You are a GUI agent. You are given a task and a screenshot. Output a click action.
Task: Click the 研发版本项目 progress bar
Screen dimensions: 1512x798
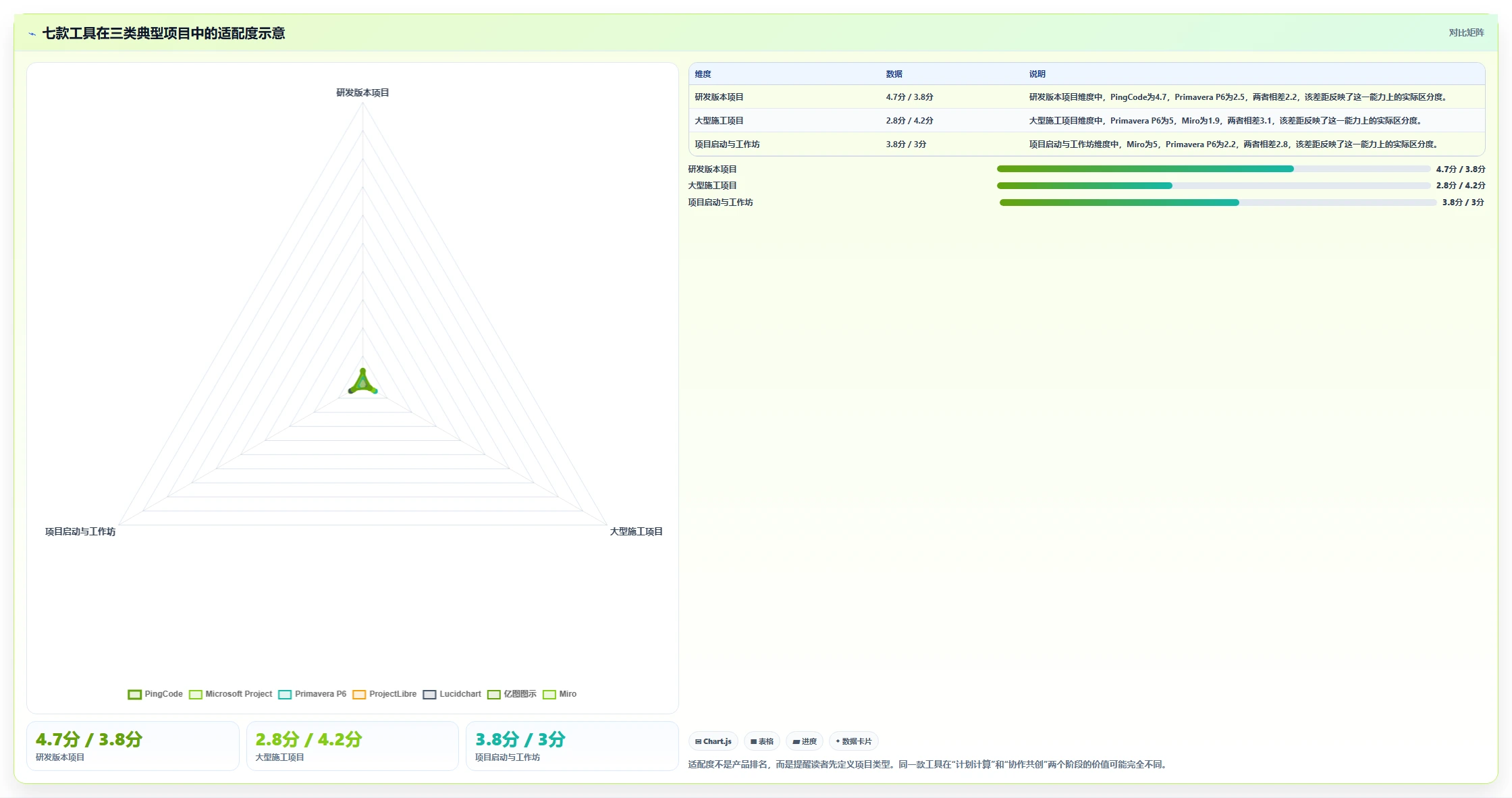1214,169
